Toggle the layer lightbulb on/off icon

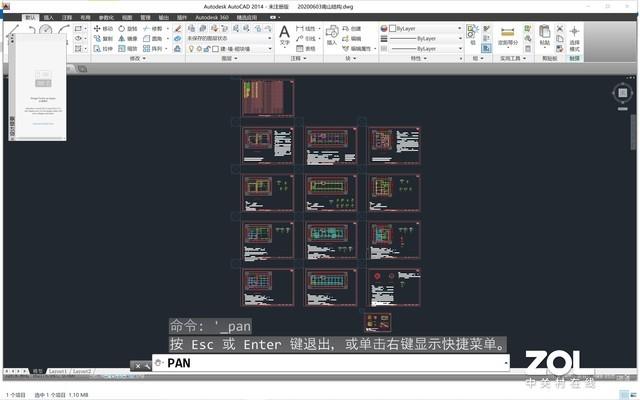tap(191, 49)
